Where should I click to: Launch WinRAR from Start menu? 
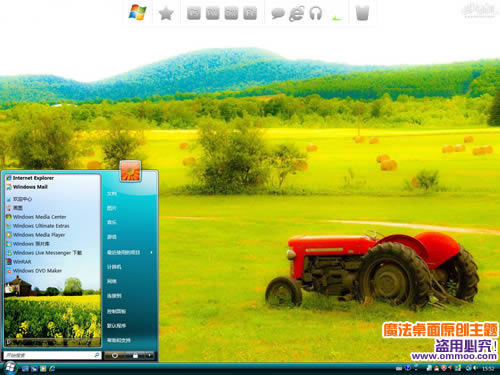[x=19, y=262]
